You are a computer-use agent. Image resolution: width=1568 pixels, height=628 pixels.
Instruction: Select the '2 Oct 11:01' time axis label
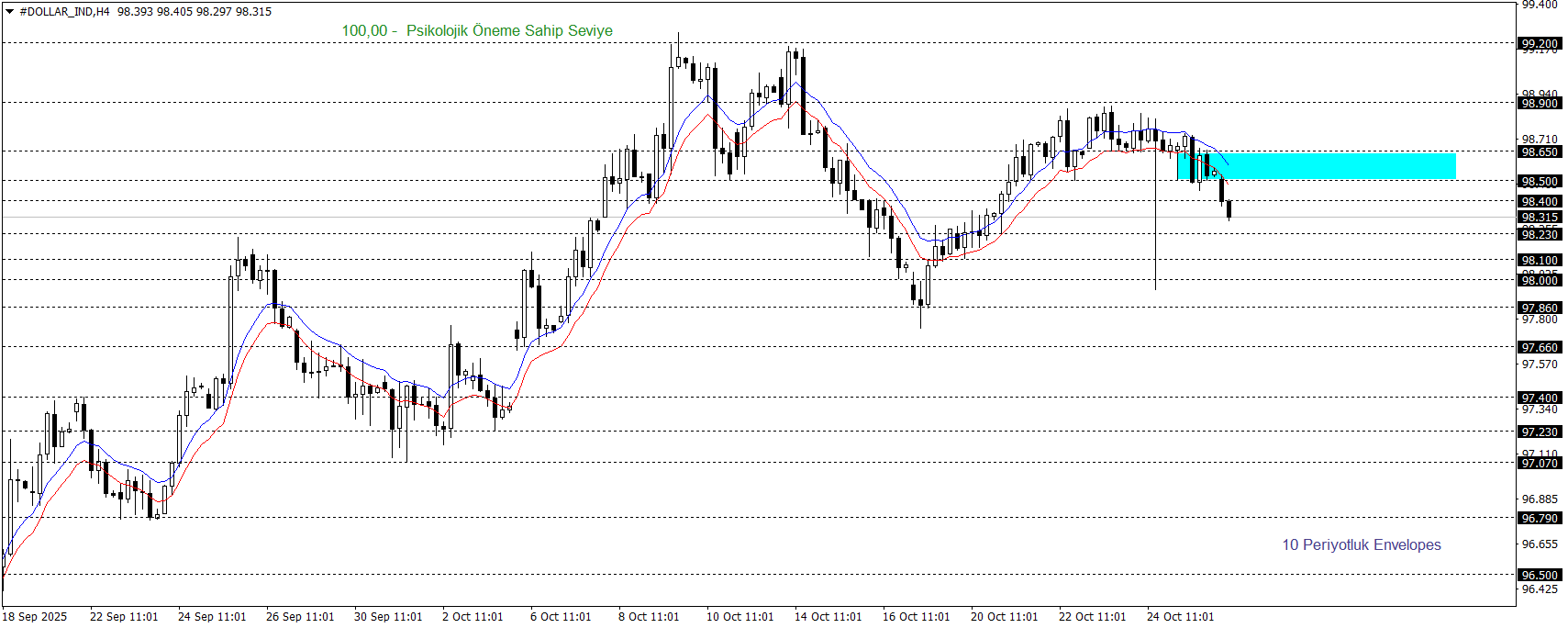pos(473,616)
